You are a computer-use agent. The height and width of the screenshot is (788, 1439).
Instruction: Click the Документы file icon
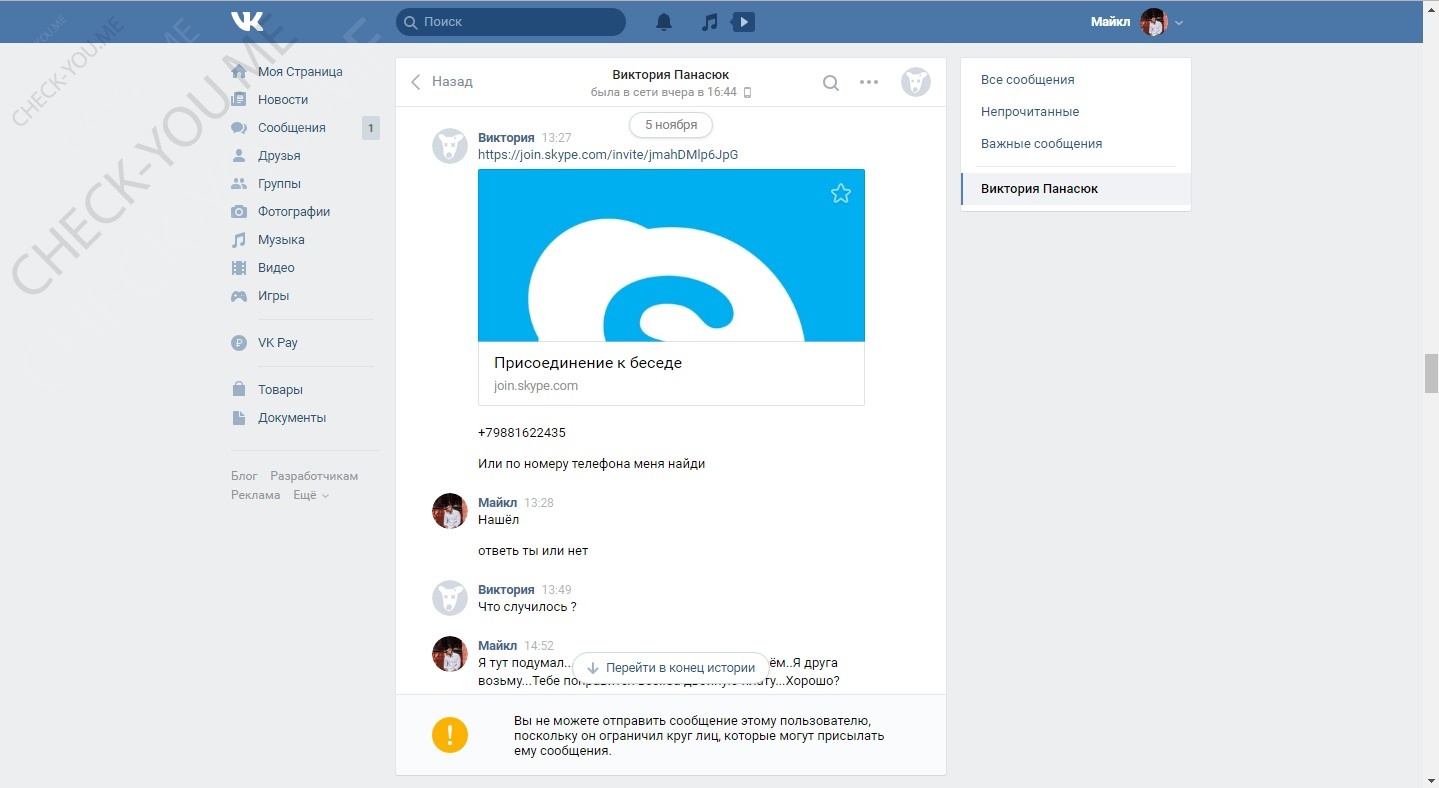[x=239, y=418]
